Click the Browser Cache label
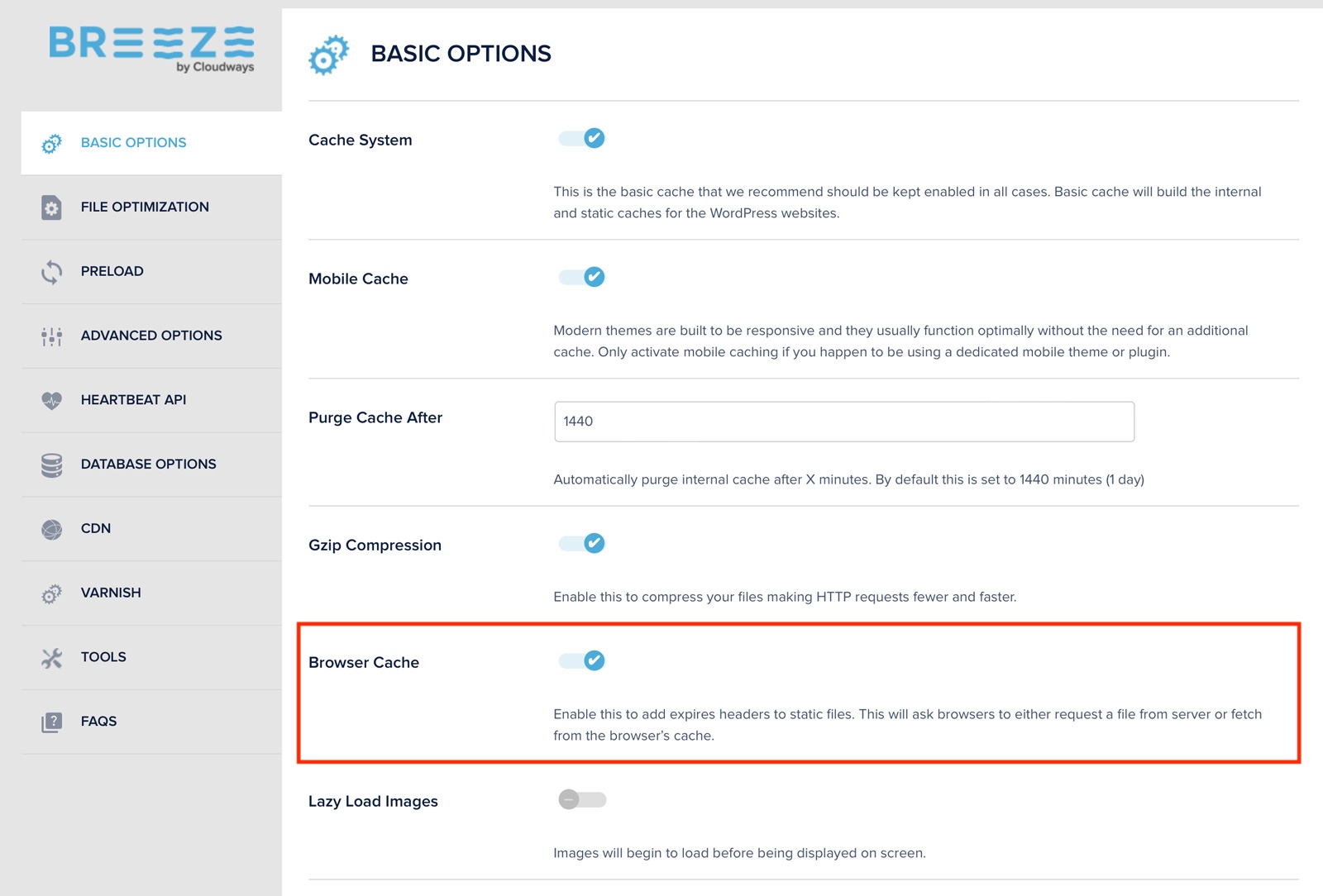This screenshot has height=896, width=1323. pos(364,663)
